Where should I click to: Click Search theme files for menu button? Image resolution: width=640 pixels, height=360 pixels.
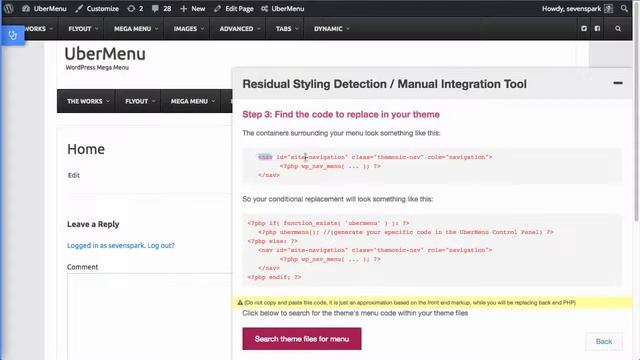(x=302, y=339)
